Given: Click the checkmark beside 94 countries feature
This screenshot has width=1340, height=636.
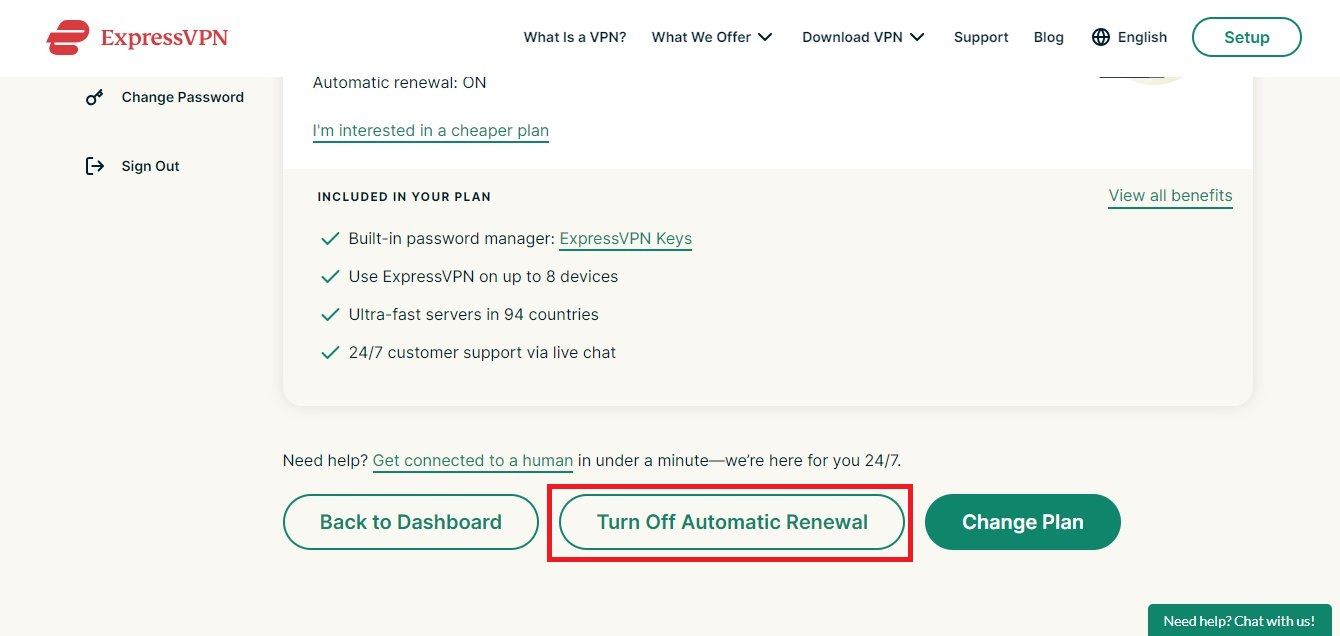Looking at the screenshot, I should [x=330, y=314].
